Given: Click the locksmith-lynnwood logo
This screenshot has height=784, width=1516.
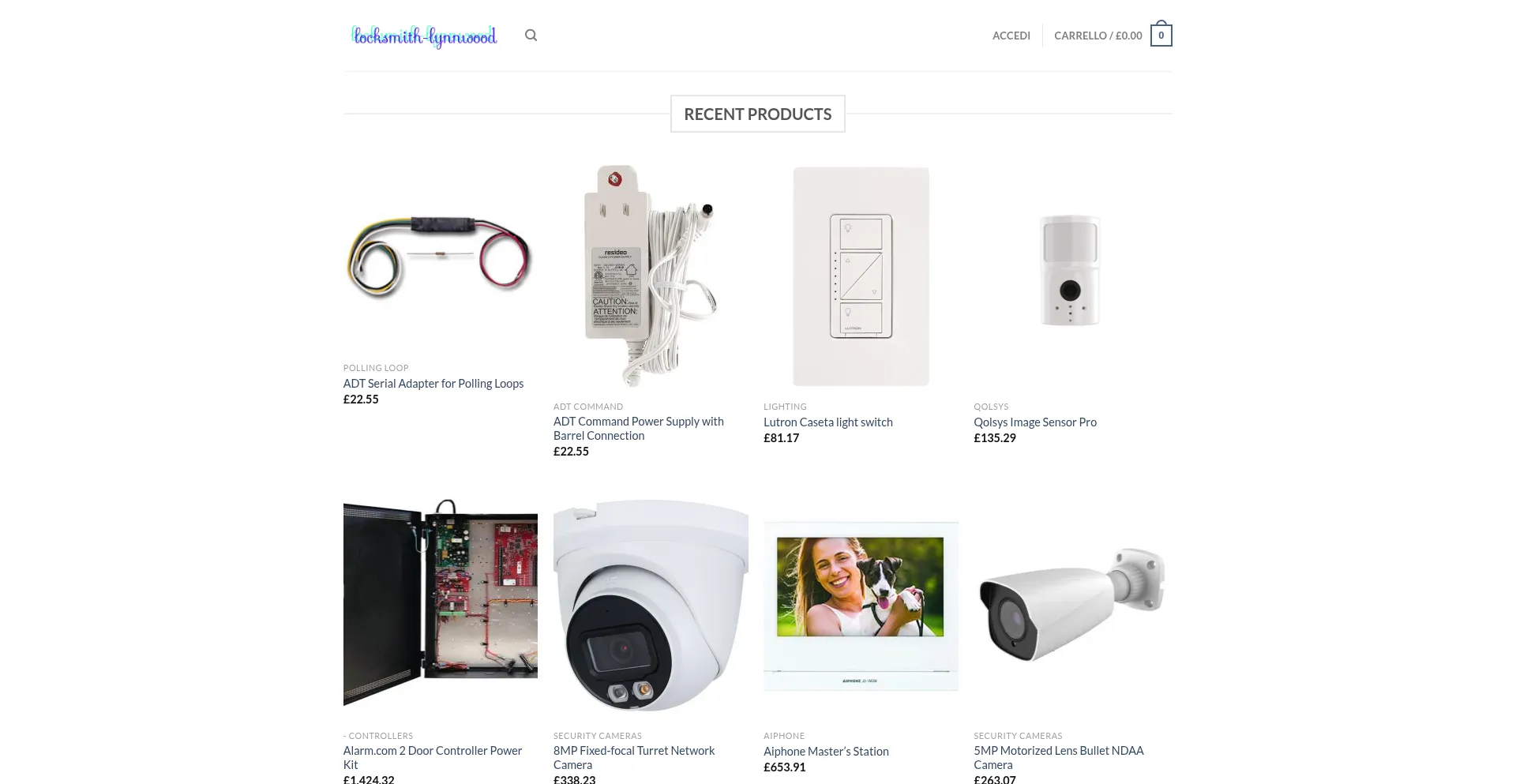Looking at the screenshot, I should click(424, 36).
